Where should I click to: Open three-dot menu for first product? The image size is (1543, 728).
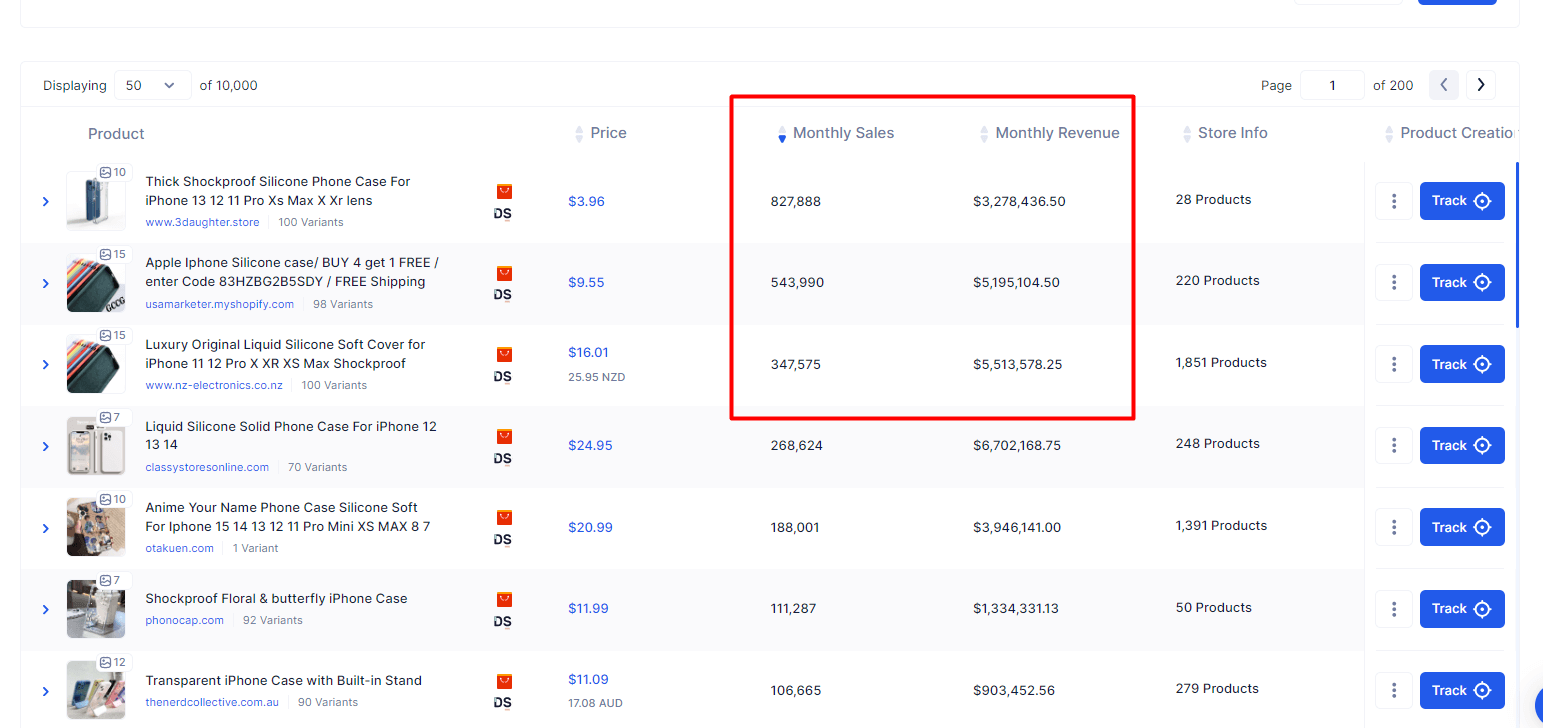[1394, 200]
